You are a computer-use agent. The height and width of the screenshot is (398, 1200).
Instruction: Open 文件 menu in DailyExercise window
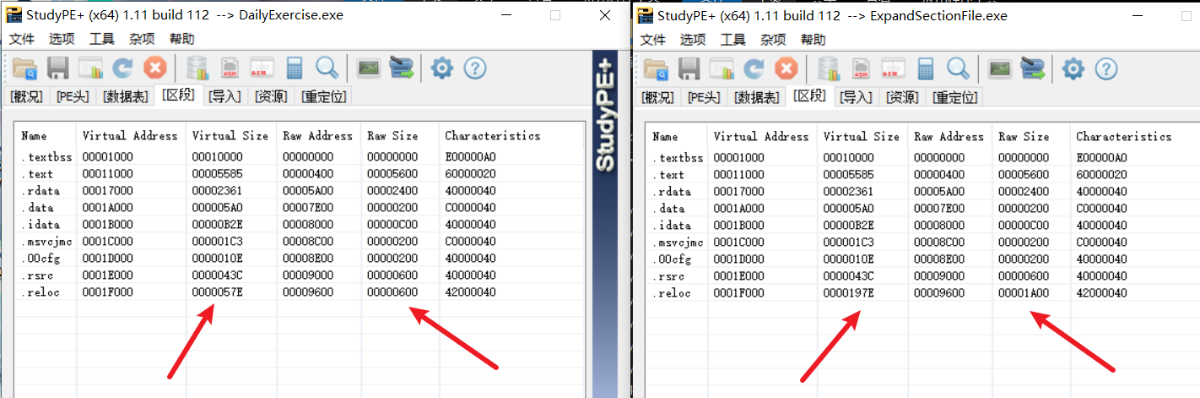tap(22, 39)
